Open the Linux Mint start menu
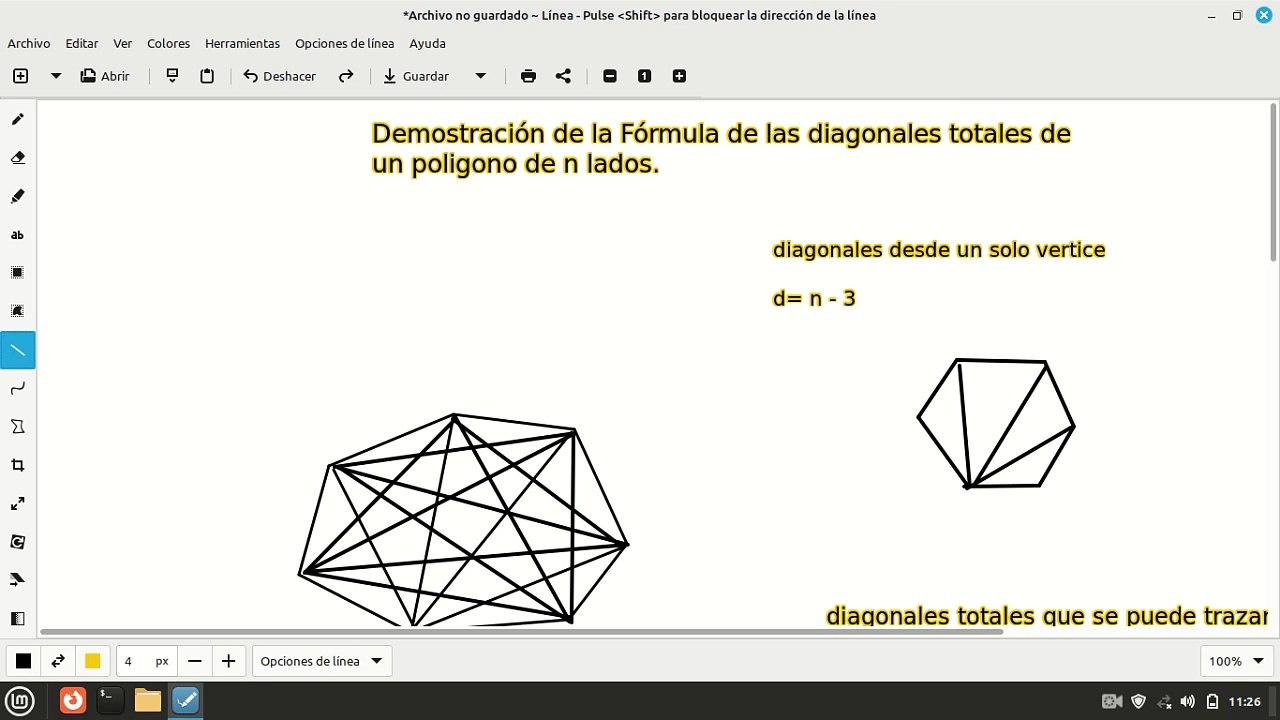 pos(21,701)
